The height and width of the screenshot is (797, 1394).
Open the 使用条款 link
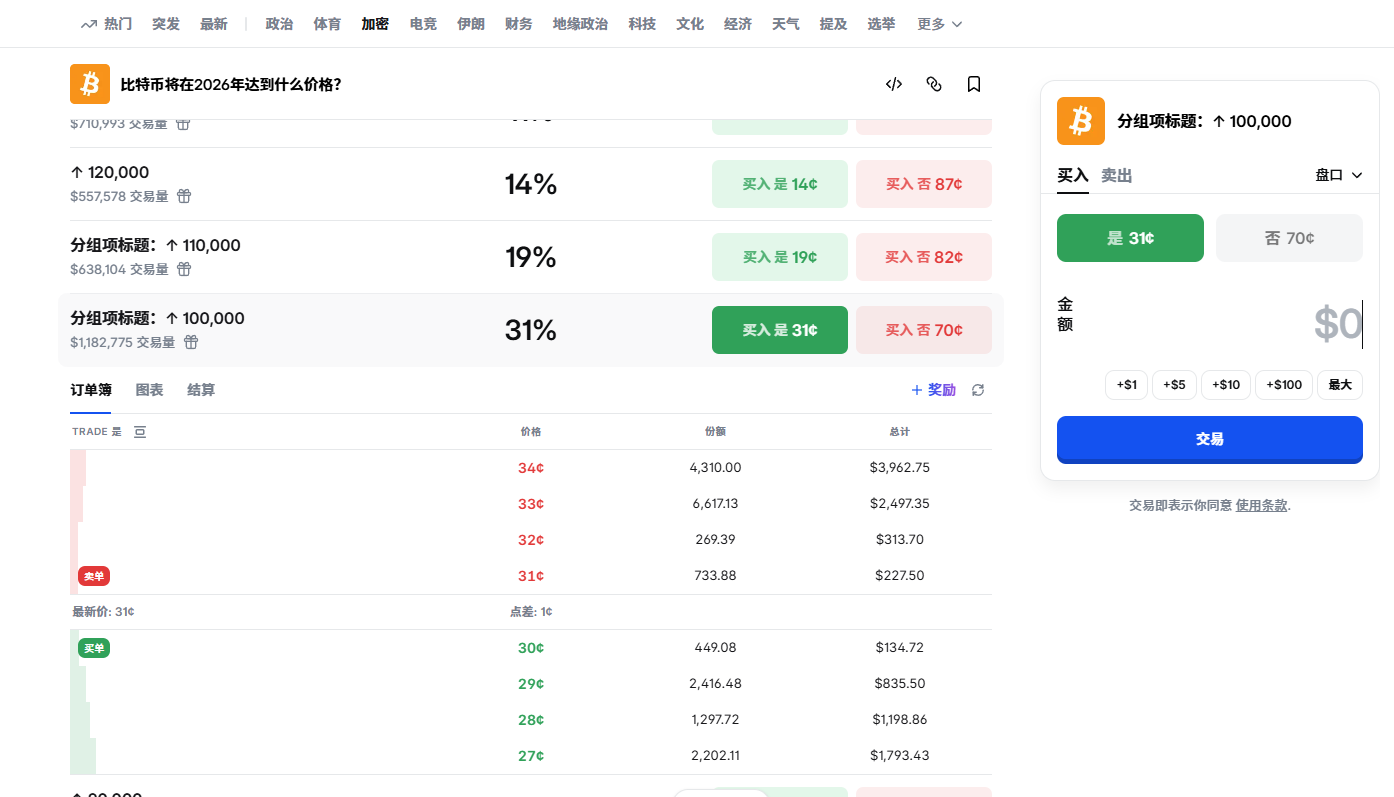click(x=1262, y=506)
